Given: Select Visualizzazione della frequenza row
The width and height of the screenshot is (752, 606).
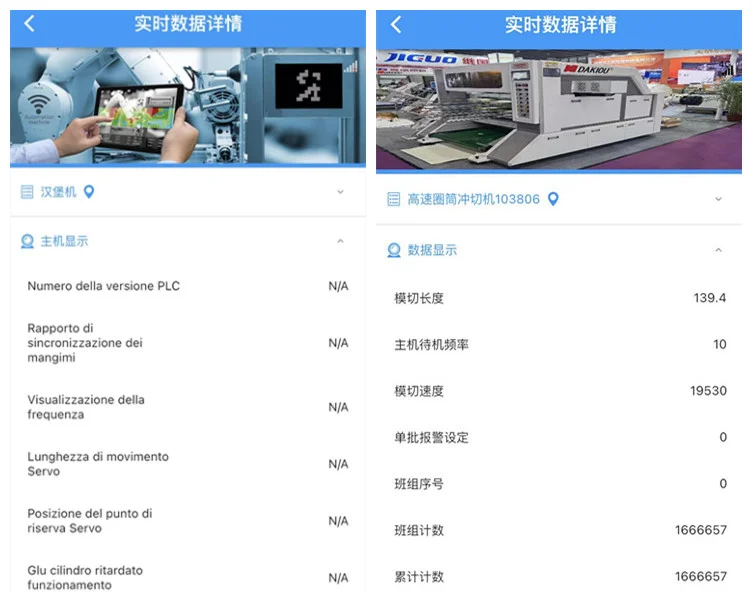Looking at the screenshot, I should 188,407.
